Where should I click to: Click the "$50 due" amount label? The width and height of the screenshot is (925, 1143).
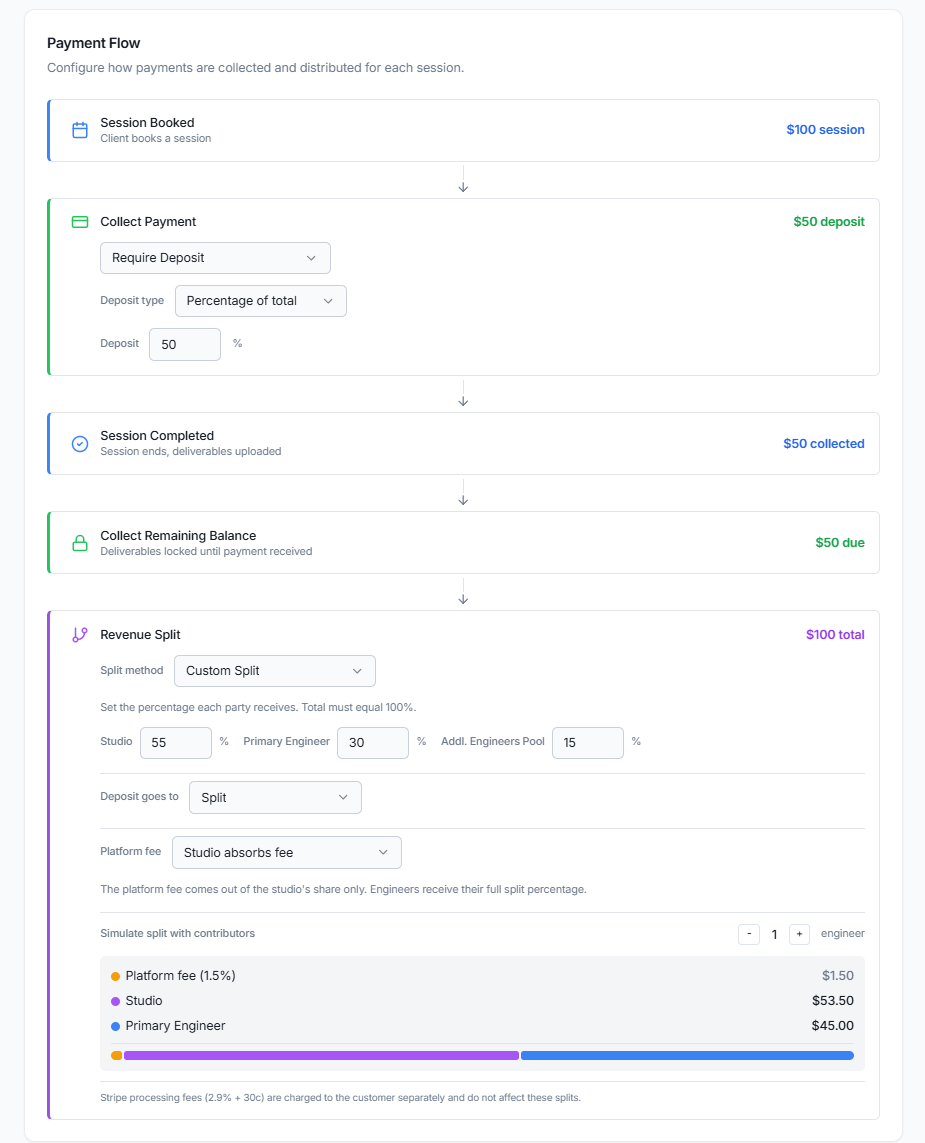pos(840,543)
